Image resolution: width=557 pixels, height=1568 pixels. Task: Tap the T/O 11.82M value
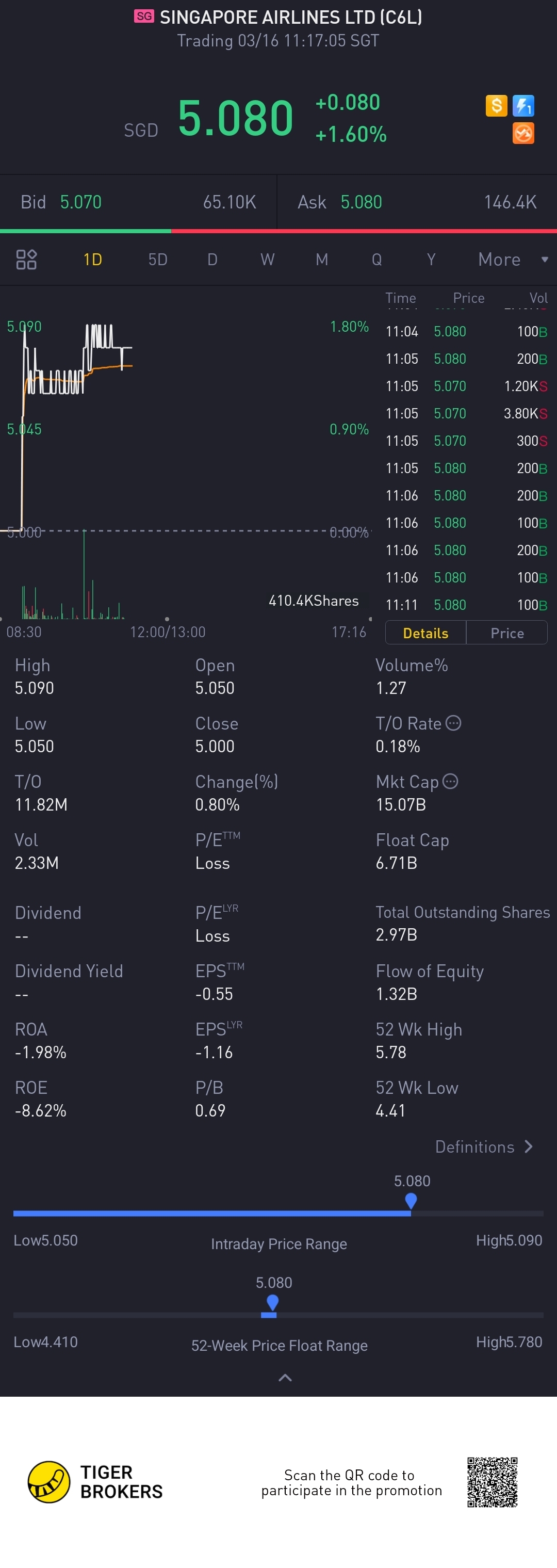tap(41, 805)
